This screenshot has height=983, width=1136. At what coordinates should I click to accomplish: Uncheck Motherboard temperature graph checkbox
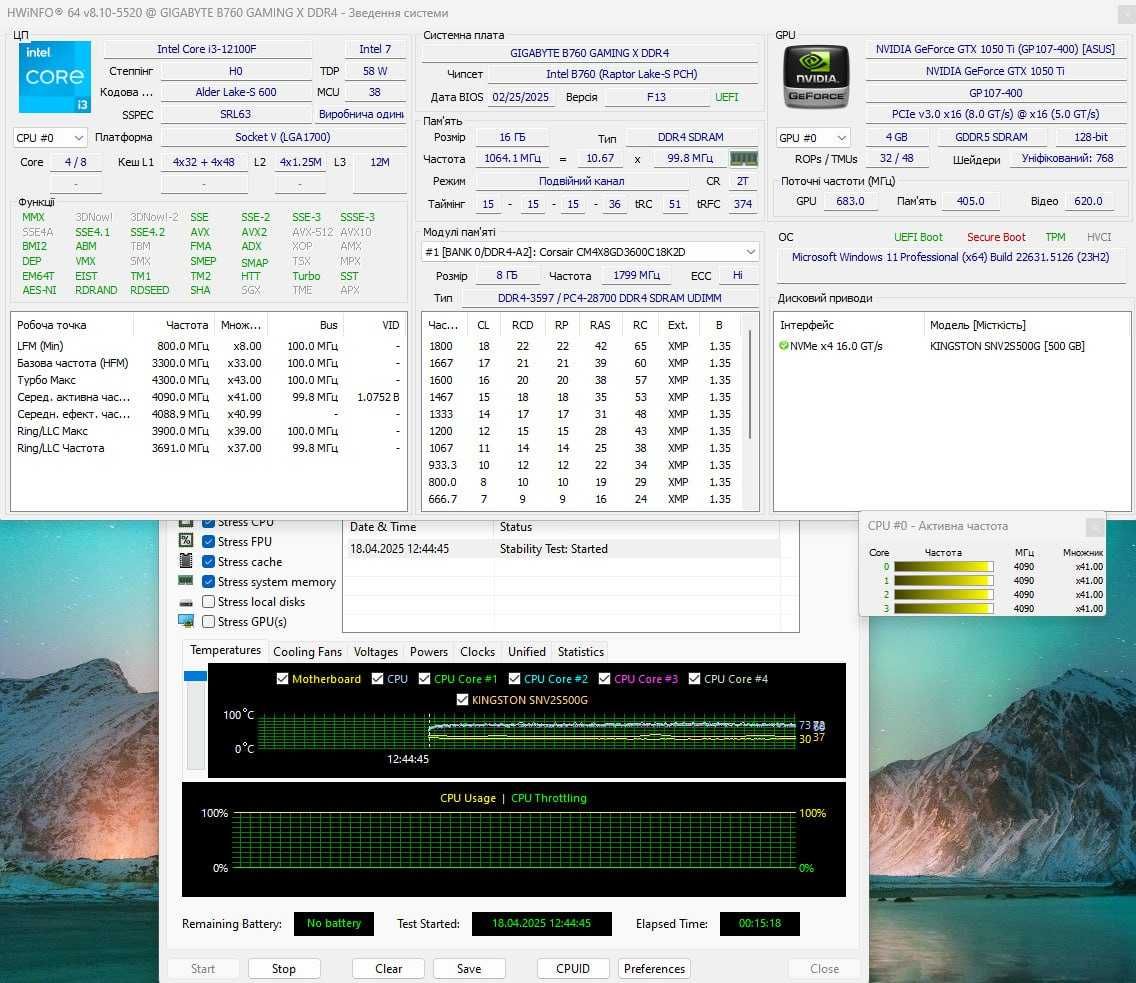pyautogui.click(x=283, y=679)
